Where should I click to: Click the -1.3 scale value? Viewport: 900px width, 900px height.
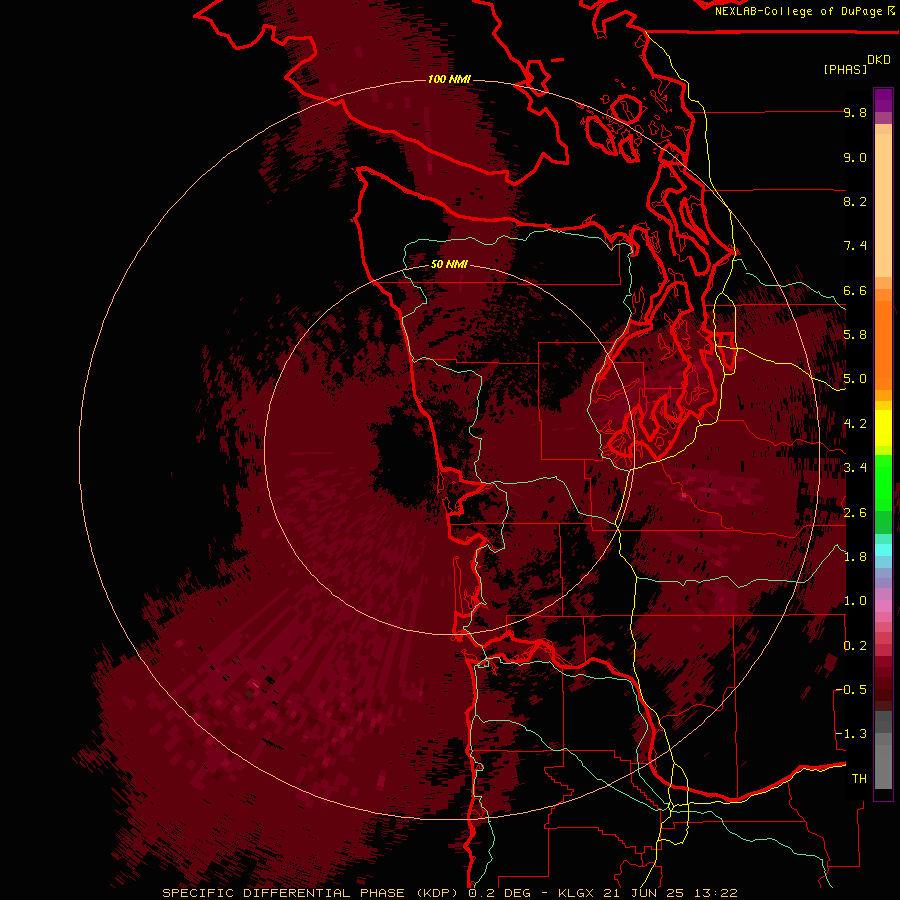coord(851,734)
